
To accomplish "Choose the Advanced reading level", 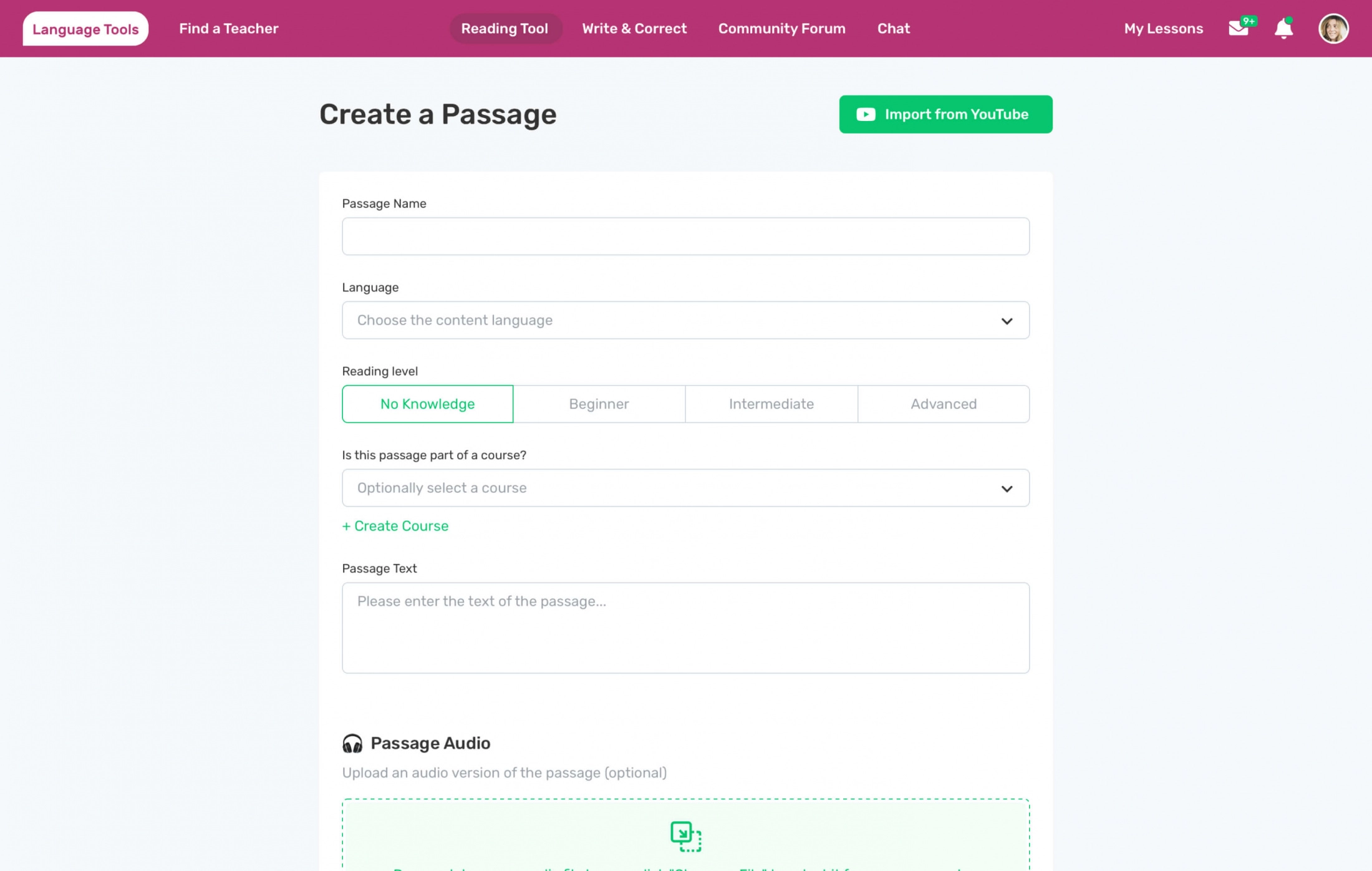I will pos(944,404).
